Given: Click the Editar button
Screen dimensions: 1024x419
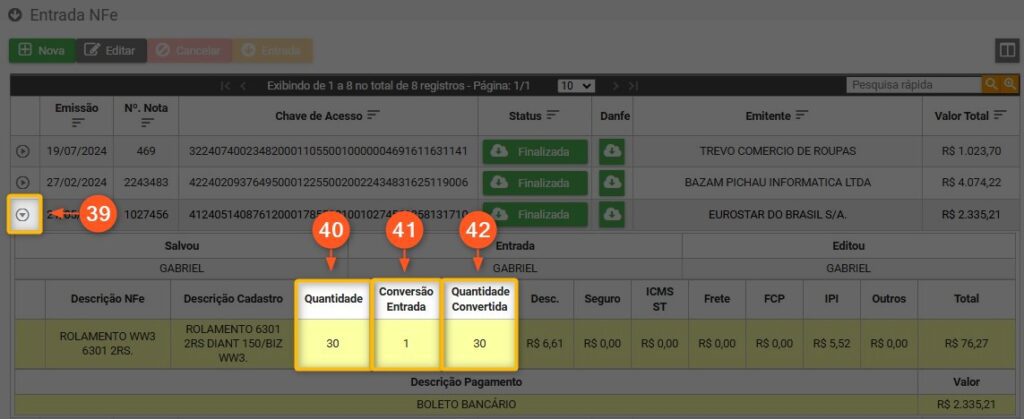Looking at the screenshot, I should tap(110, 50).
